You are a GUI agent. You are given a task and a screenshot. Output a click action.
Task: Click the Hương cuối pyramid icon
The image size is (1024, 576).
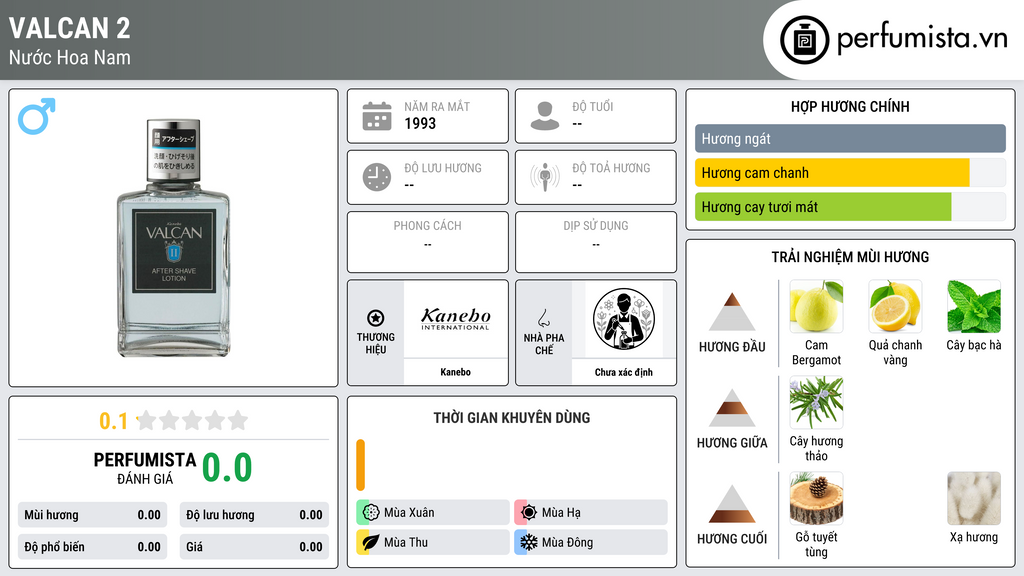[x=732, y=504]
